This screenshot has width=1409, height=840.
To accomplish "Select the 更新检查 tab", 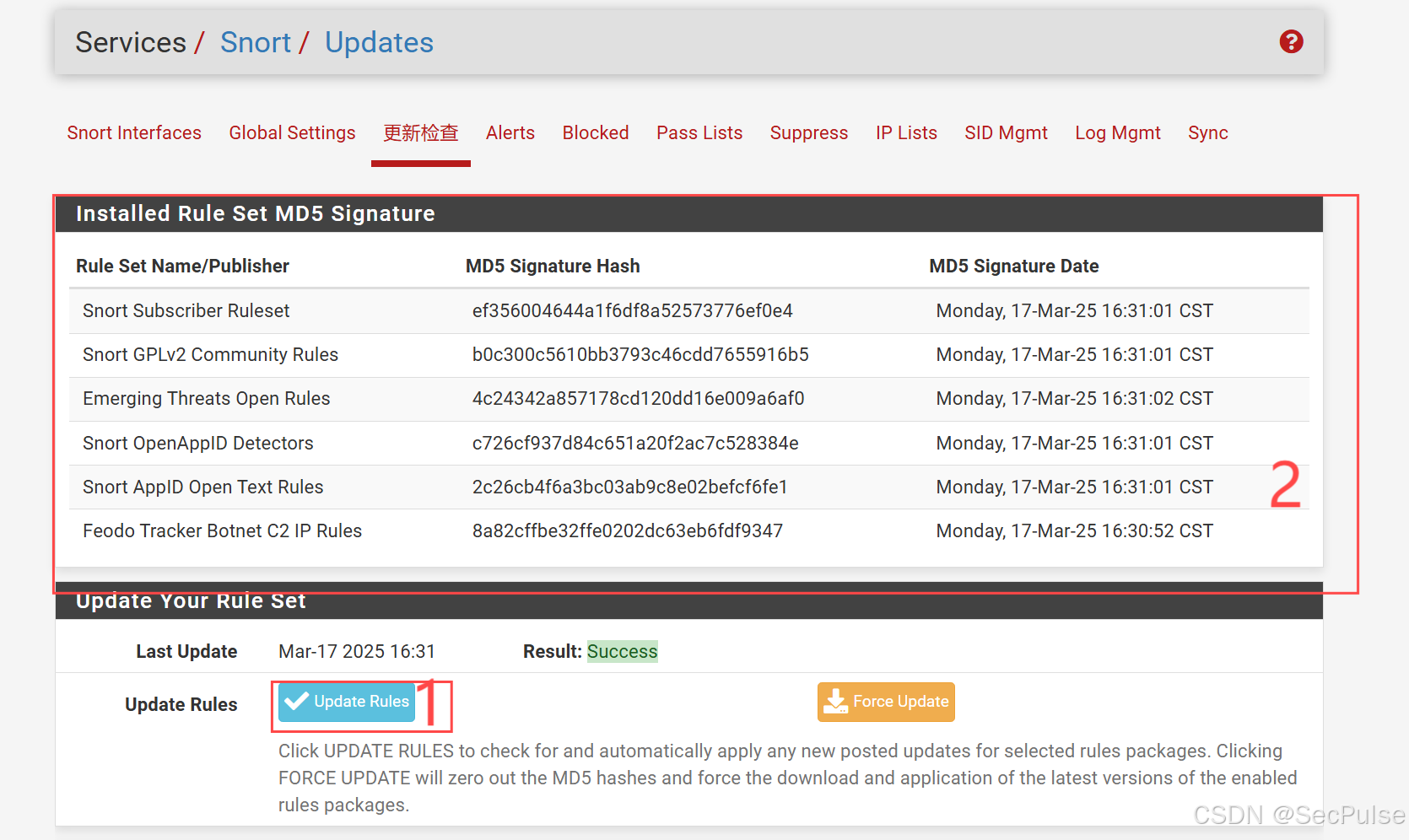I will pyautogui.click(x=421, y=133).
